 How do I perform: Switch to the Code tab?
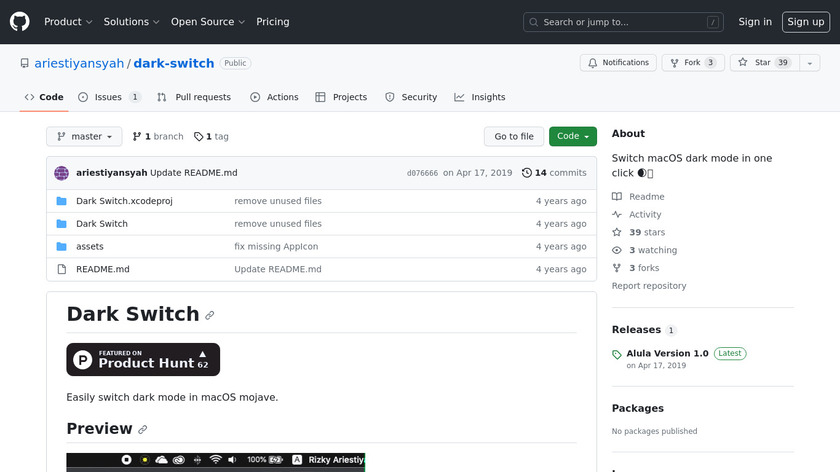click(x=44, y=97)
